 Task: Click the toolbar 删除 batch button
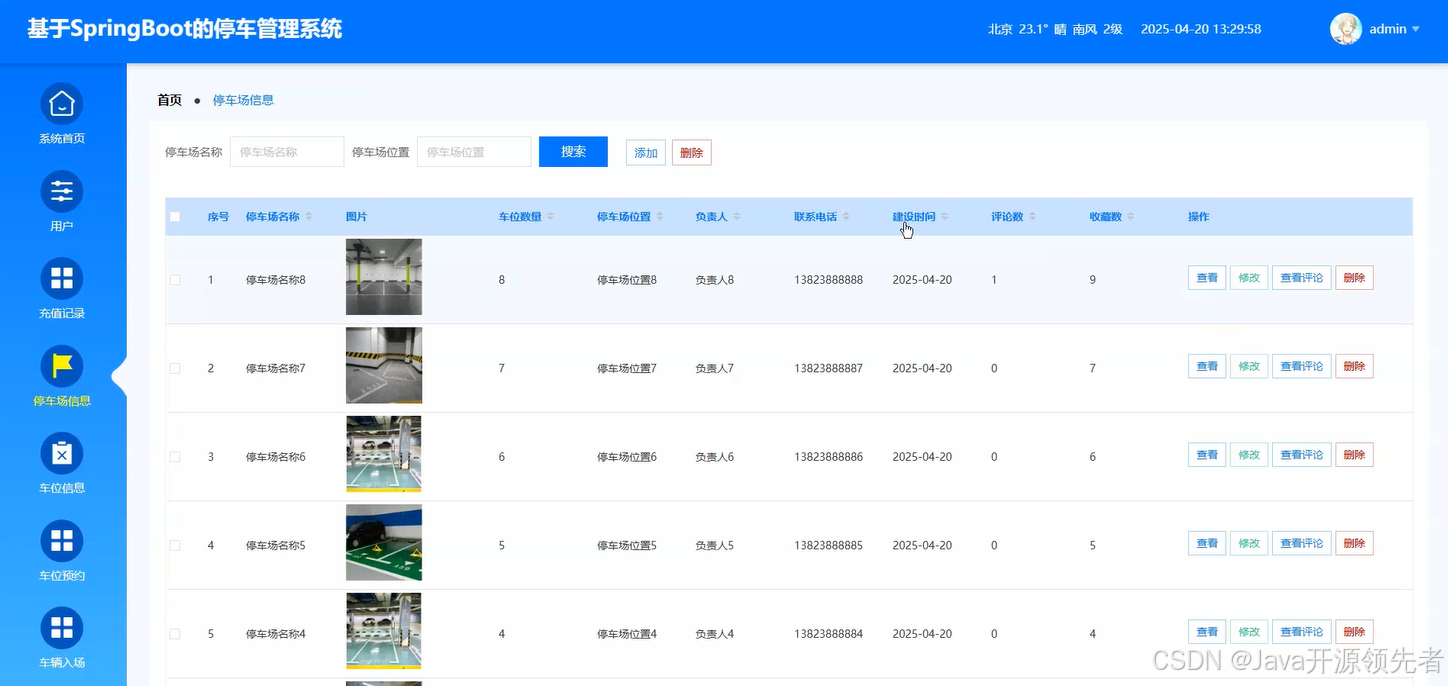[691, 153]
